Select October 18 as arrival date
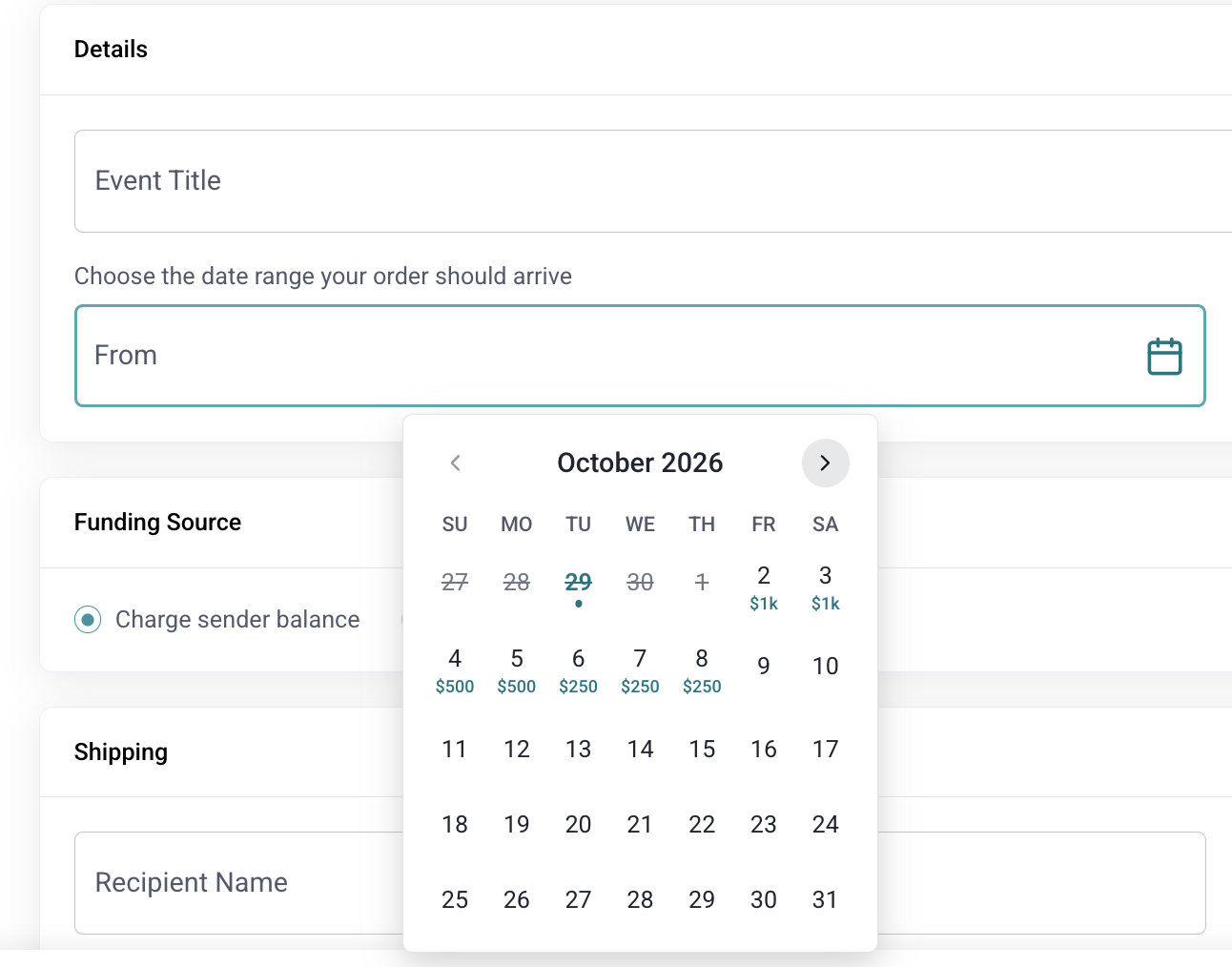Image resolution: width=1232 pixels, height=967 pixels. pyautogui.click(x=455, y=825)
